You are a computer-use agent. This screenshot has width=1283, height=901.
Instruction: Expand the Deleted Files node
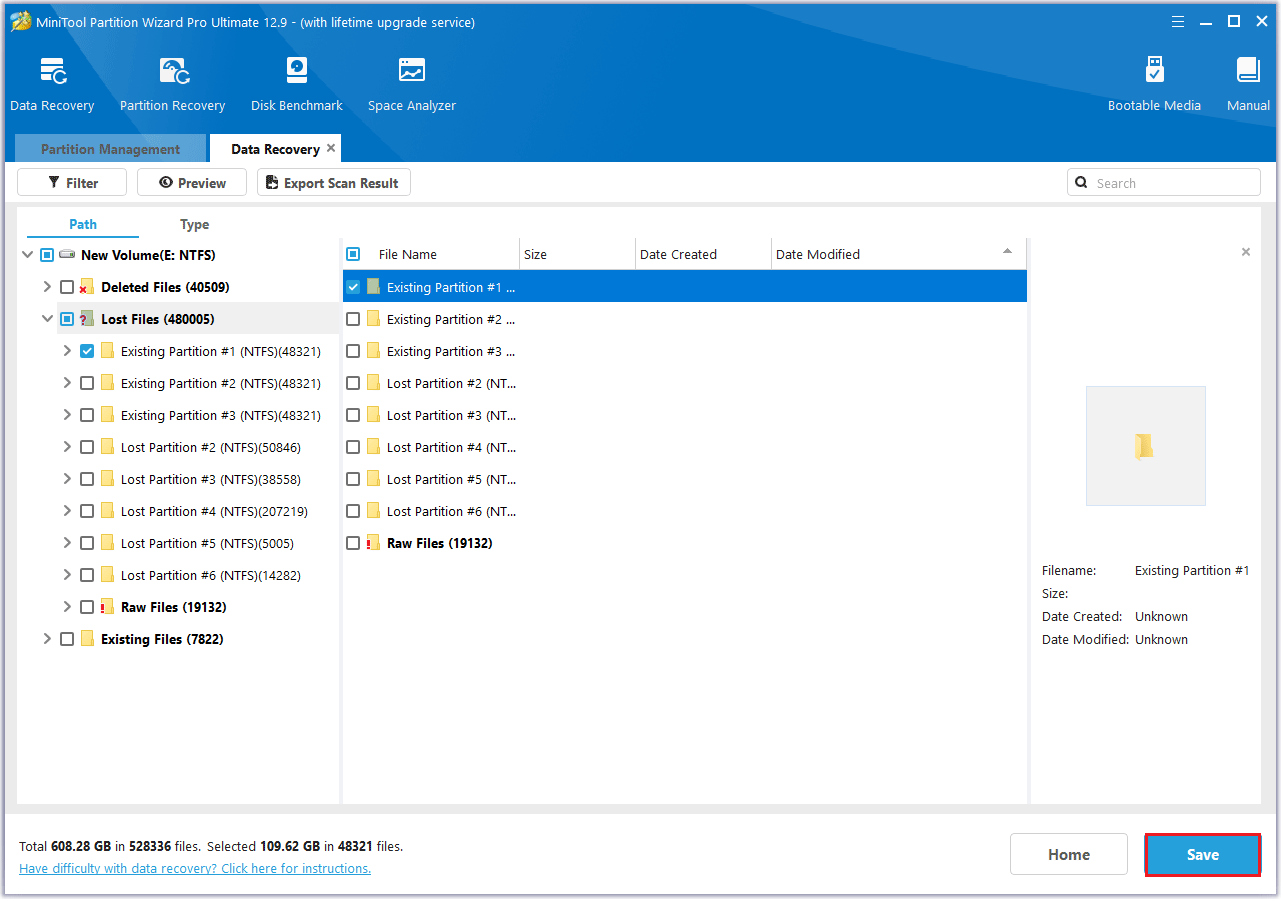47,287
